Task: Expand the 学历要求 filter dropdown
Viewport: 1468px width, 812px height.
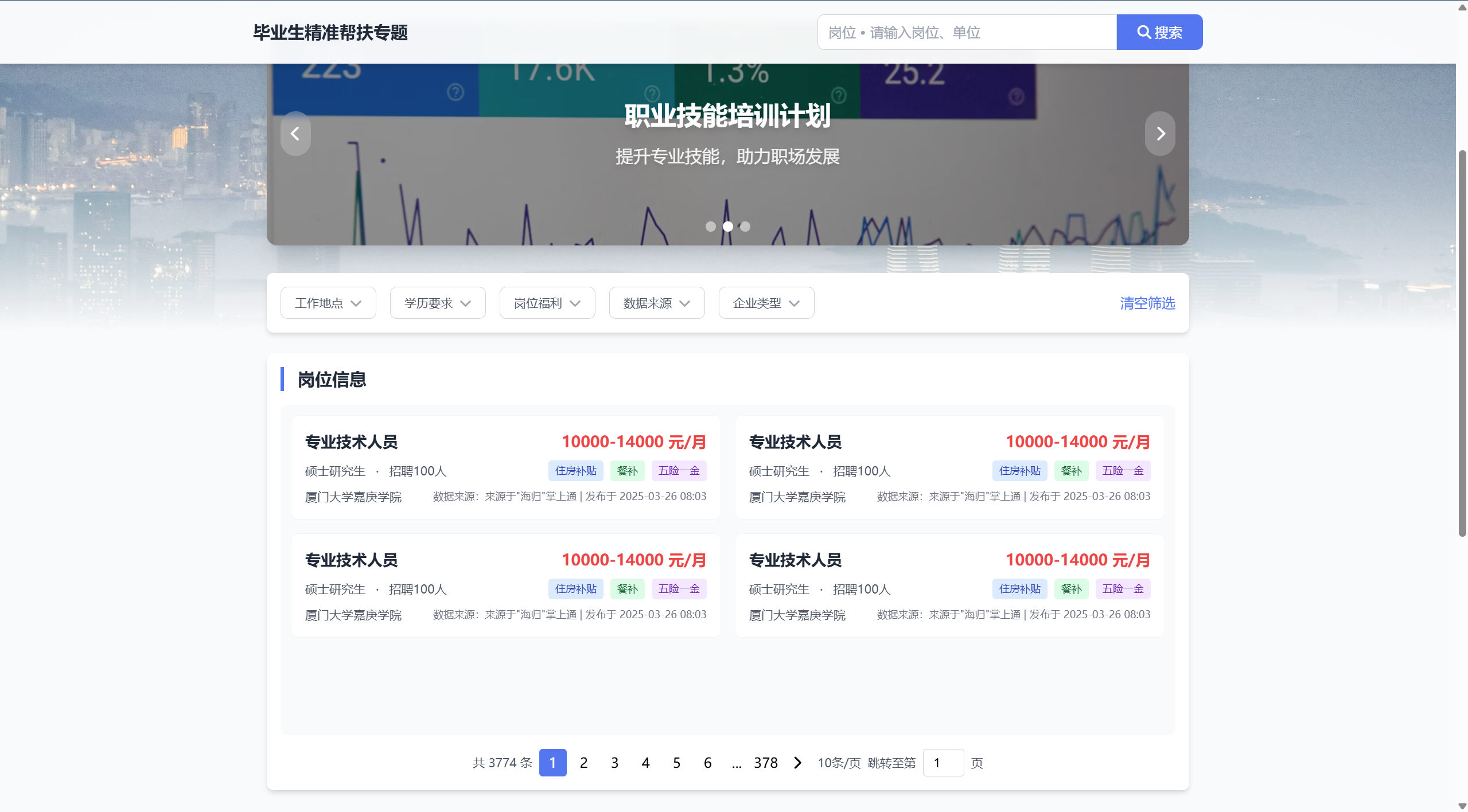Action: 438,303
